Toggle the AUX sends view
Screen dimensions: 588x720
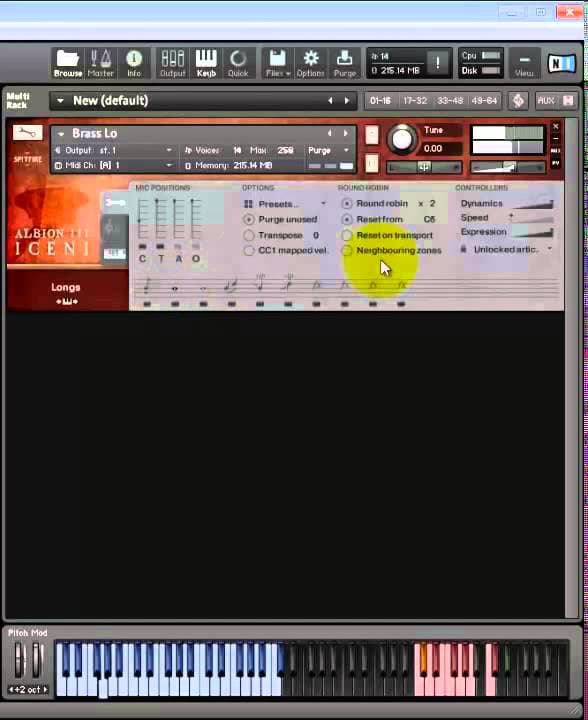(x=546, y=101)
